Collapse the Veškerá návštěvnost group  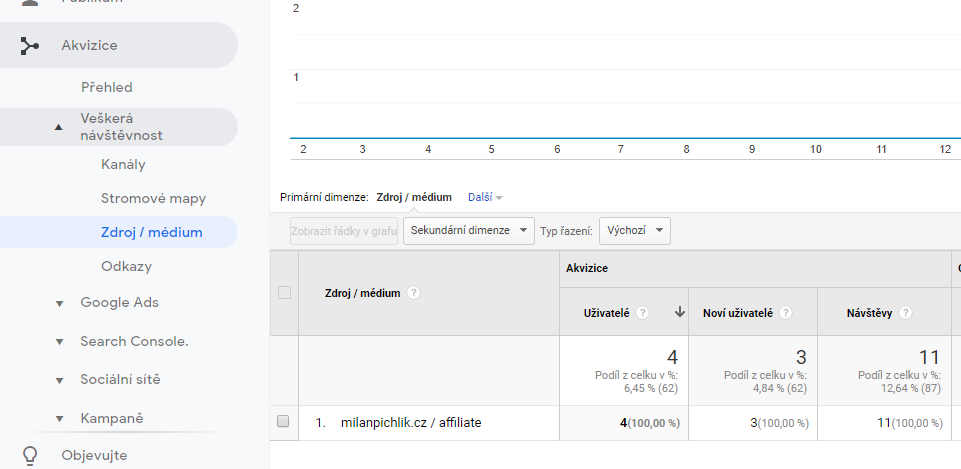[x=59, y=127]
